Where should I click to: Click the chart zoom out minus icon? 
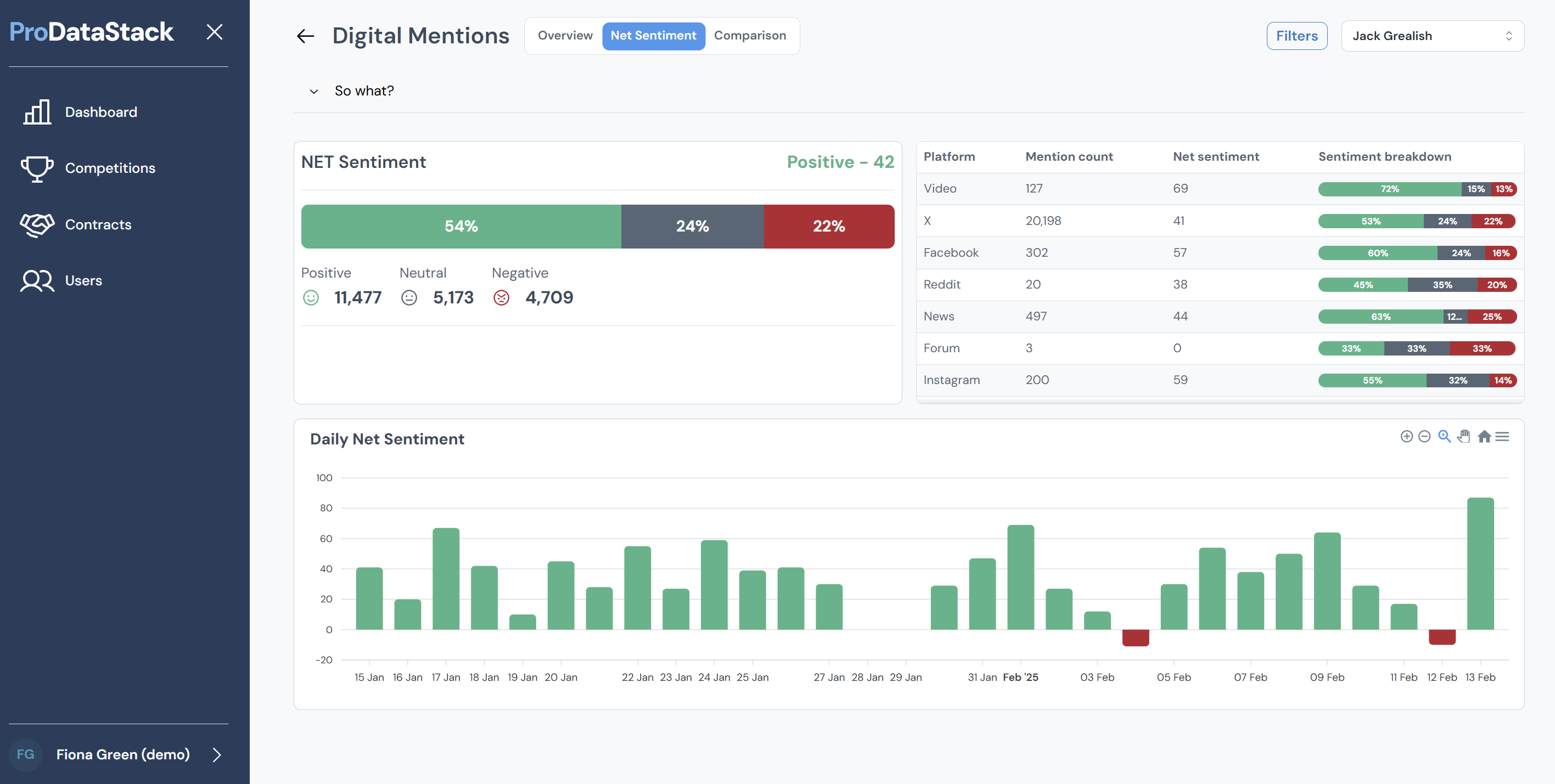pyautogui.click(x=1424, y=436)
